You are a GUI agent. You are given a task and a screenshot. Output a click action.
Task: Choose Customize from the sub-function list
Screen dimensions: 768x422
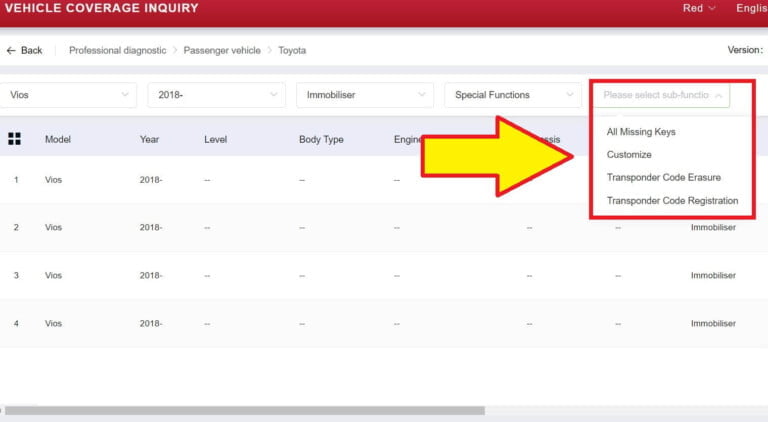629,155
